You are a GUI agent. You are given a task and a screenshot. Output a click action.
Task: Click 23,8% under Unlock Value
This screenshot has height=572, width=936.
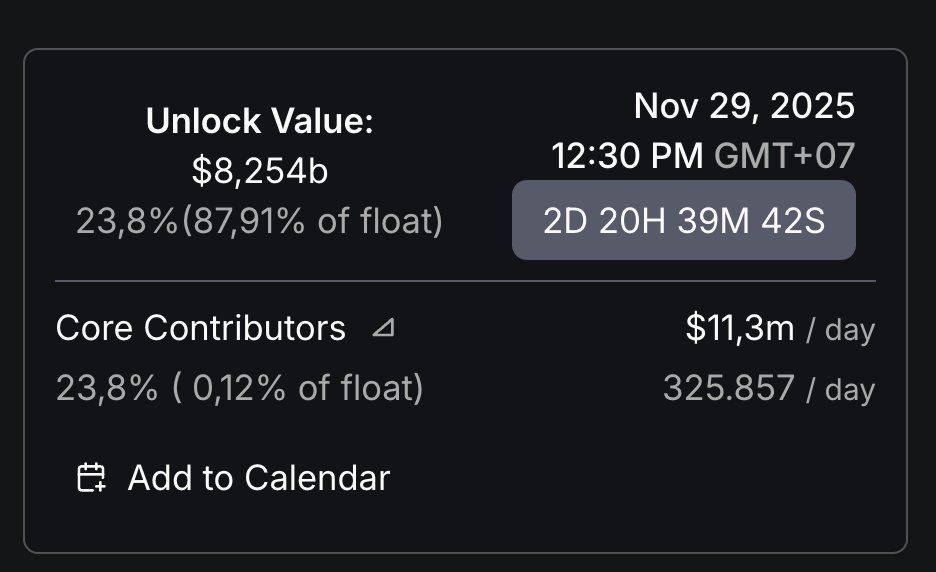pos(127,220)
